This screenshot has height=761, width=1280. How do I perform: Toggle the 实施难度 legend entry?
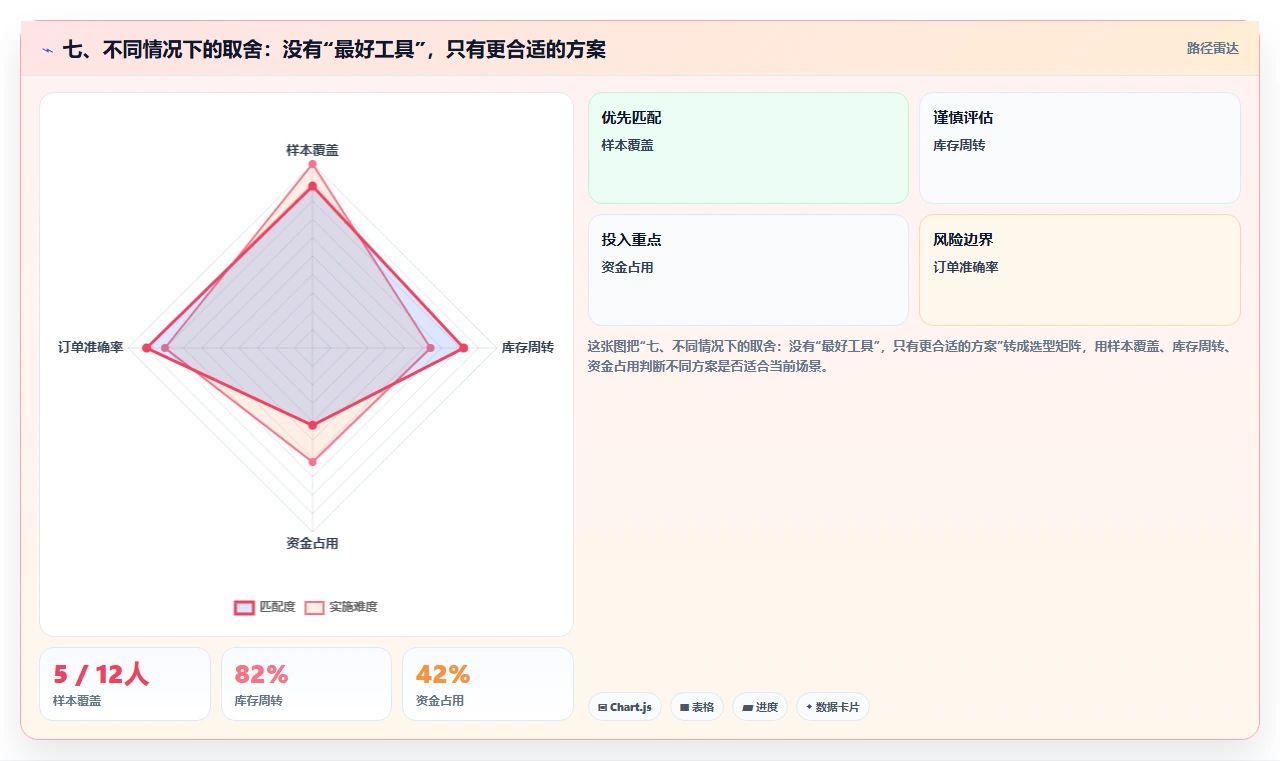pyautogui.click(x=341, y=607)
